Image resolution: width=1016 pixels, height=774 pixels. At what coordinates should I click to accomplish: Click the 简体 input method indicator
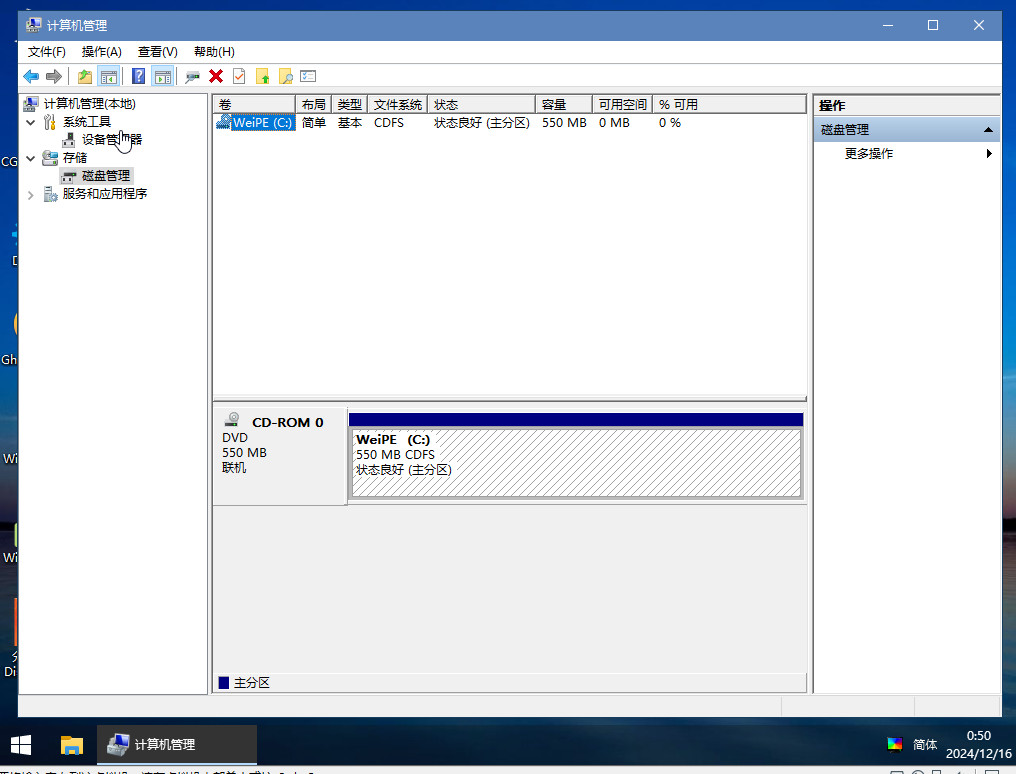coord(925,745)
